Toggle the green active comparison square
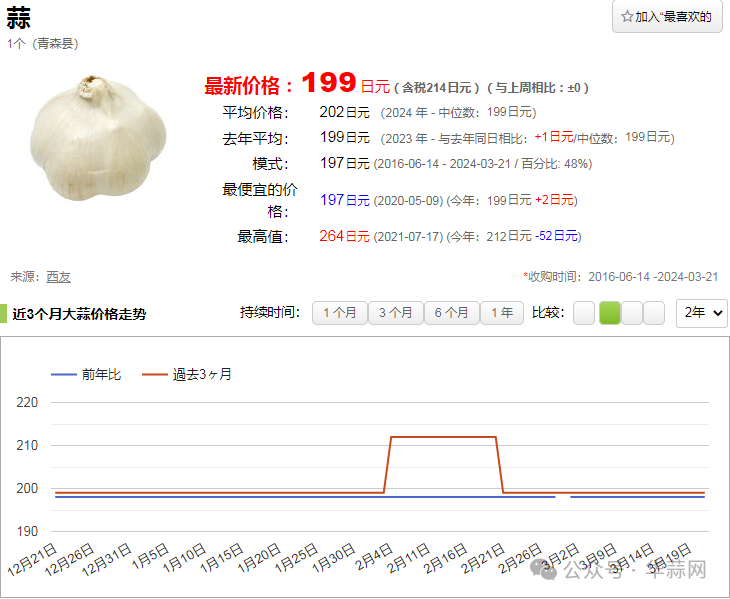Viewport: 730px width, 599px height. click(x=609, y=313)
